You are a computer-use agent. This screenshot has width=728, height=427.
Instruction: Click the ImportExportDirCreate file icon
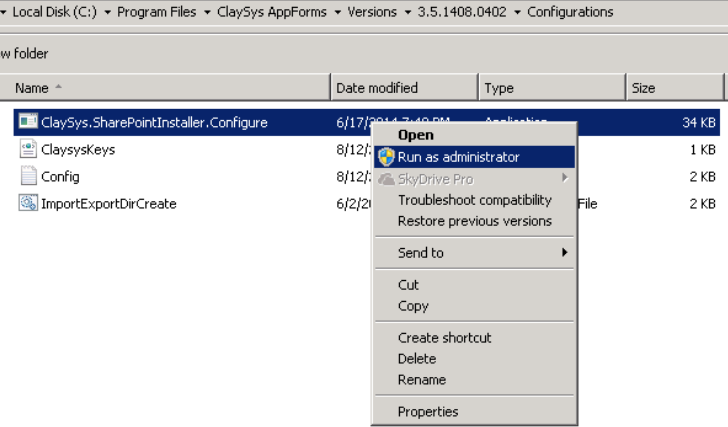[x=28, y=203]
